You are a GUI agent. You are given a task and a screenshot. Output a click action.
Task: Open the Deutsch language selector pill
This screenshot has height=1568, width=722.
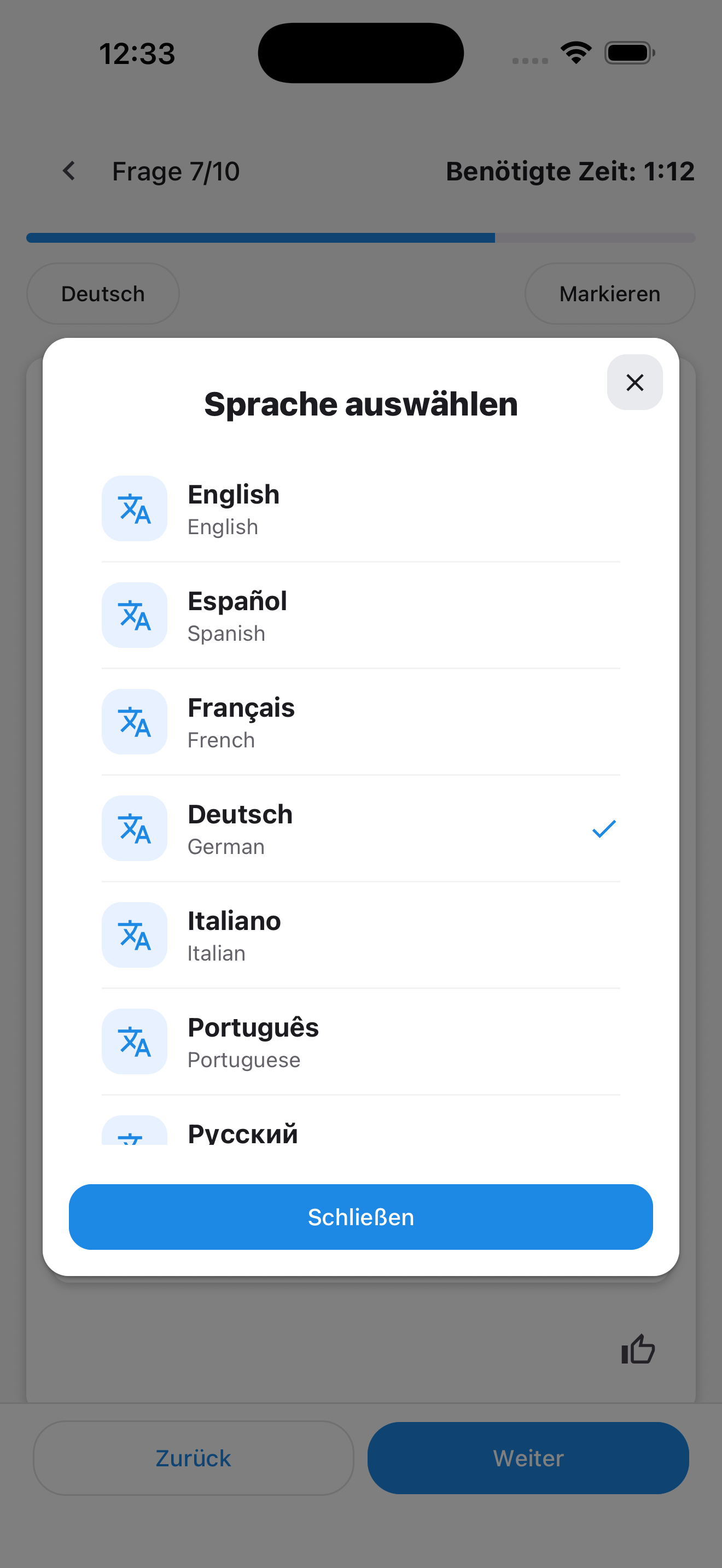point(103,294)
